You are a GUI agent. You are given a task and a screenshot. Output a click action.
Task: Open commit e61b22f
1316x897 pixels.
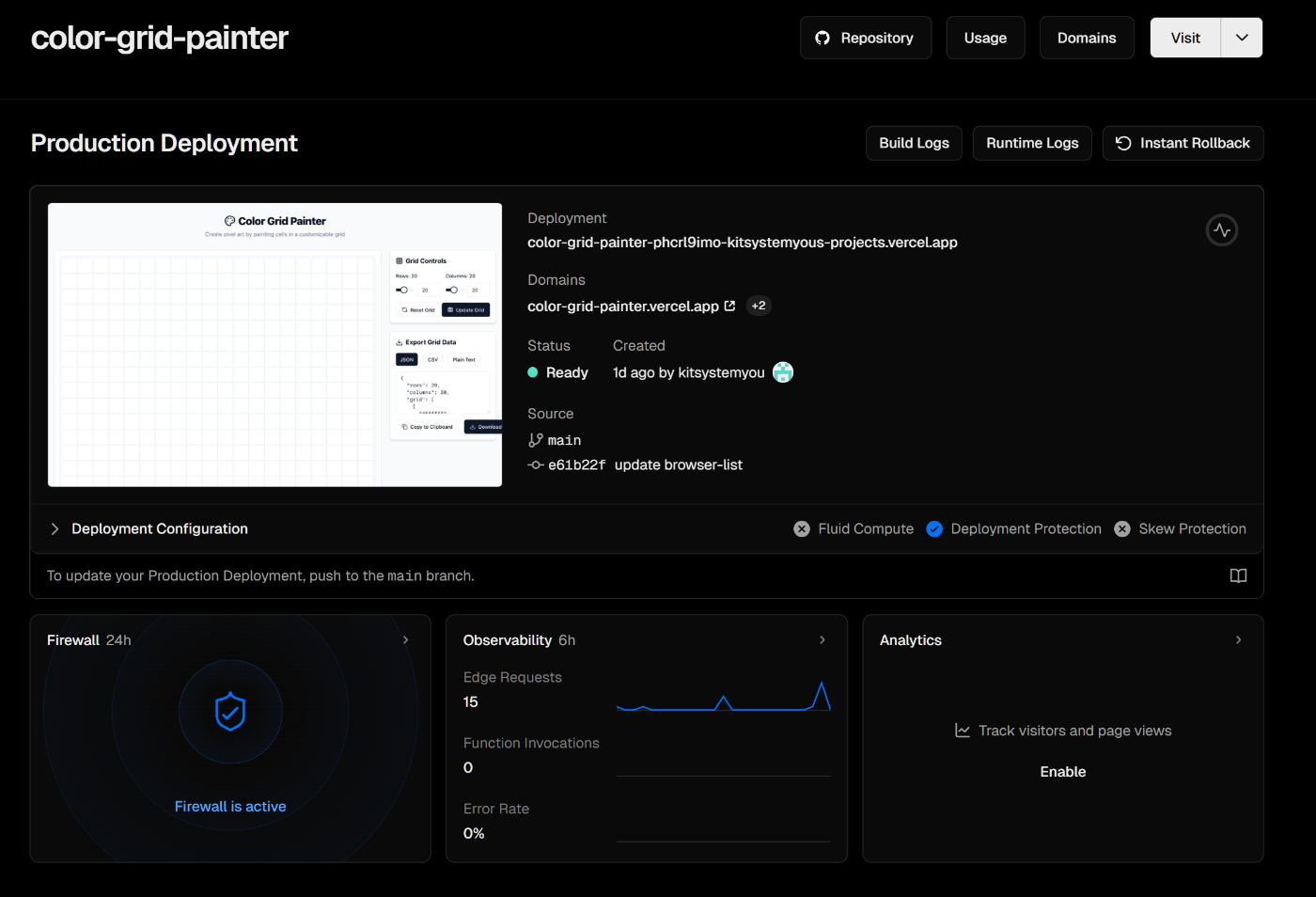[577, 464]
